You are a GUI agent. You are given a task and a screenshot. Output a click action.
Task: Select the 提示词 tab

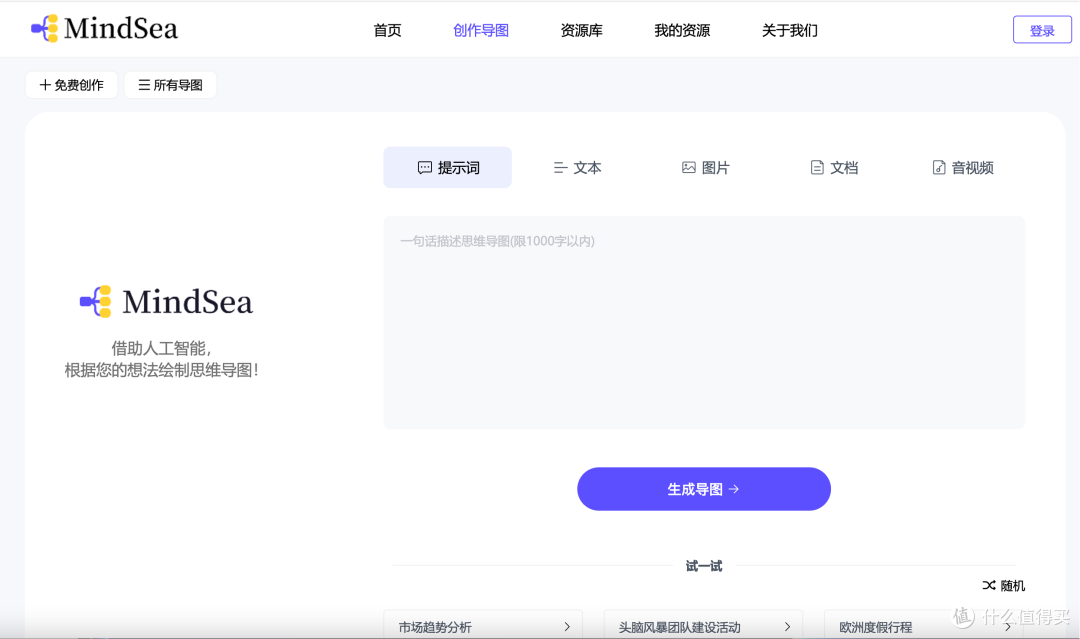pyautogui.click(x=448, y=167)
